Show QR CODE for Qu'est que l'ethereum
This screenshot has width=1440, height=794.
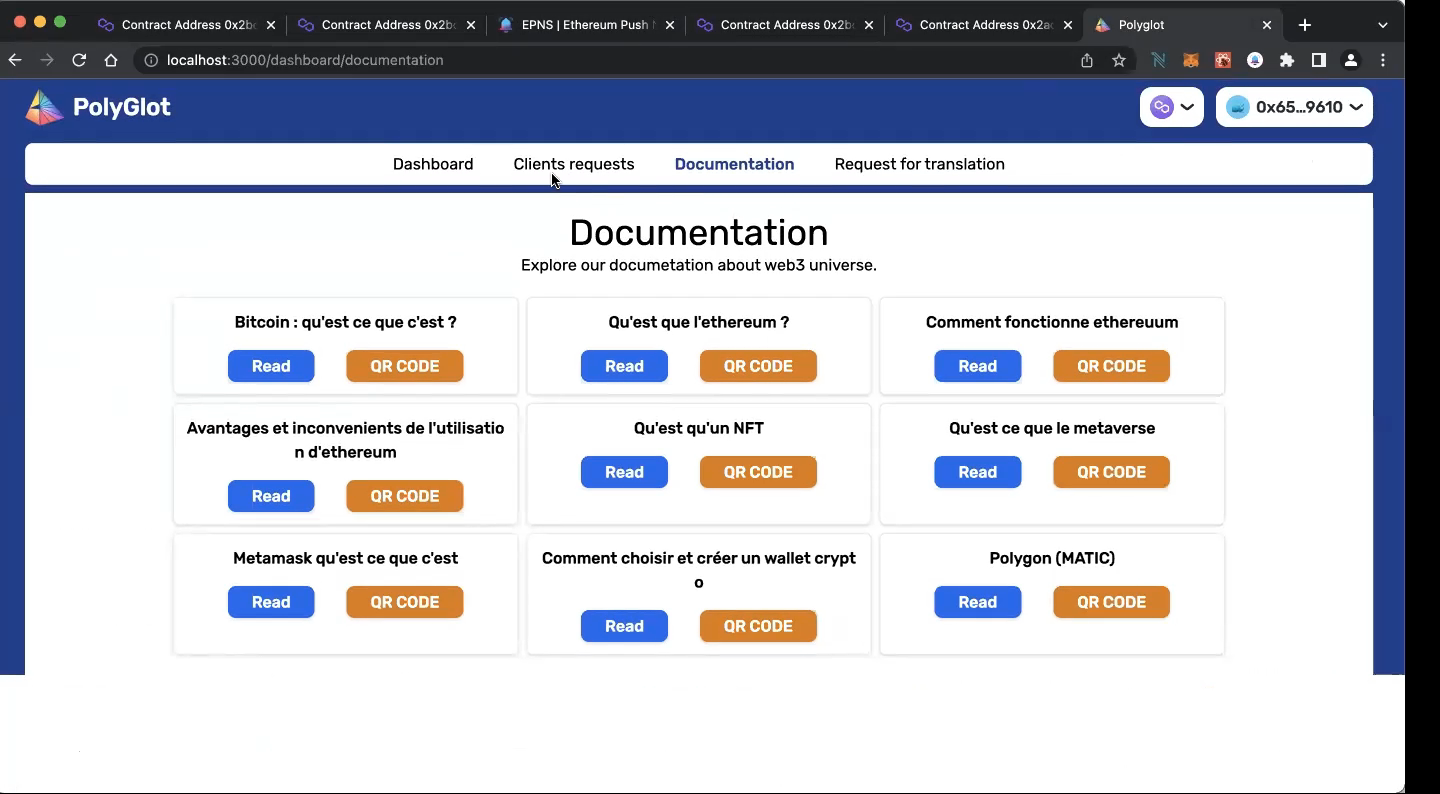tap(758, 366)
